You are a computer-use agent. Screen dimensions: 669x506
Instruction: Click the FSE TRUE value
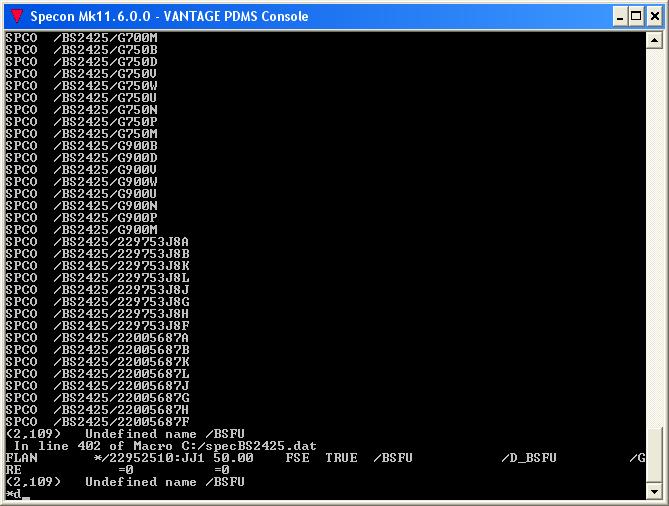coord(321,458)
